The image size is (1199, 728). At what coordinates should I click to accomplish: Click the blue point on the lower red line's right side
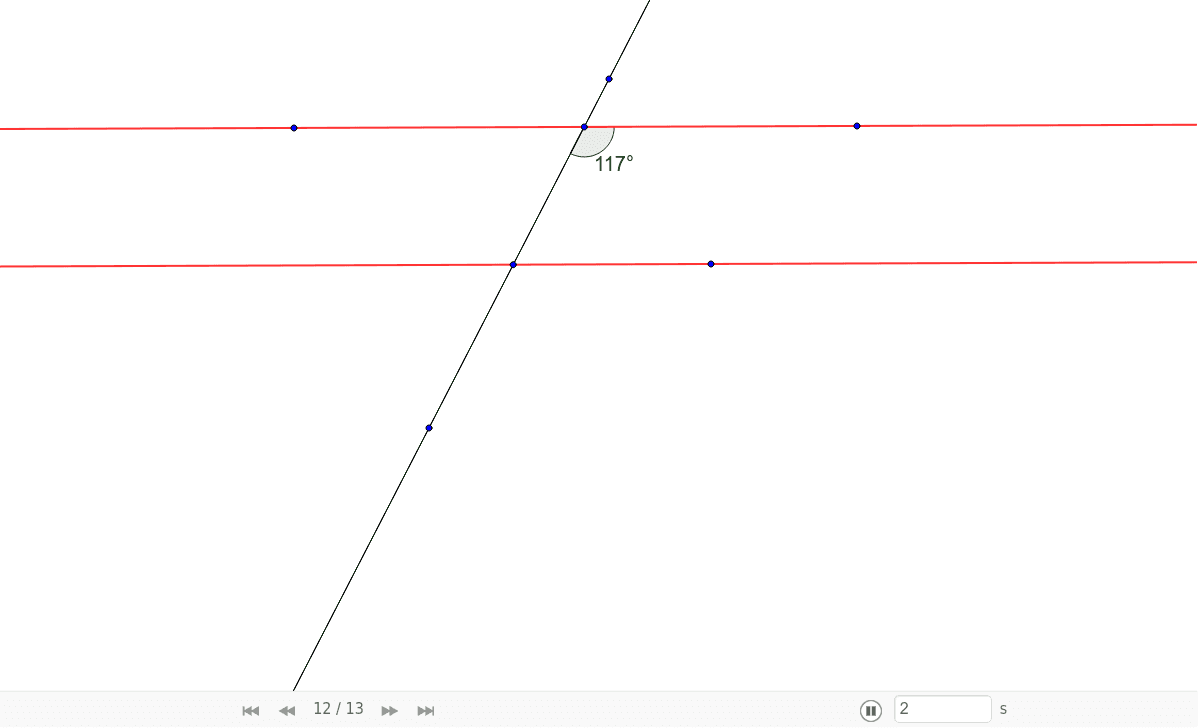711,263
